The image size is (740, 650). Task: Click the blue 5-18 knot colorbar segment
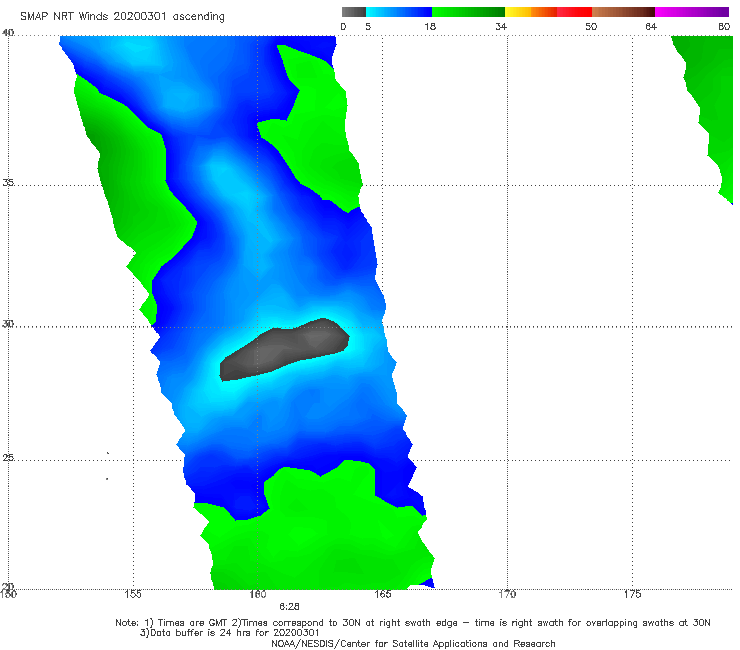point(399,12)
